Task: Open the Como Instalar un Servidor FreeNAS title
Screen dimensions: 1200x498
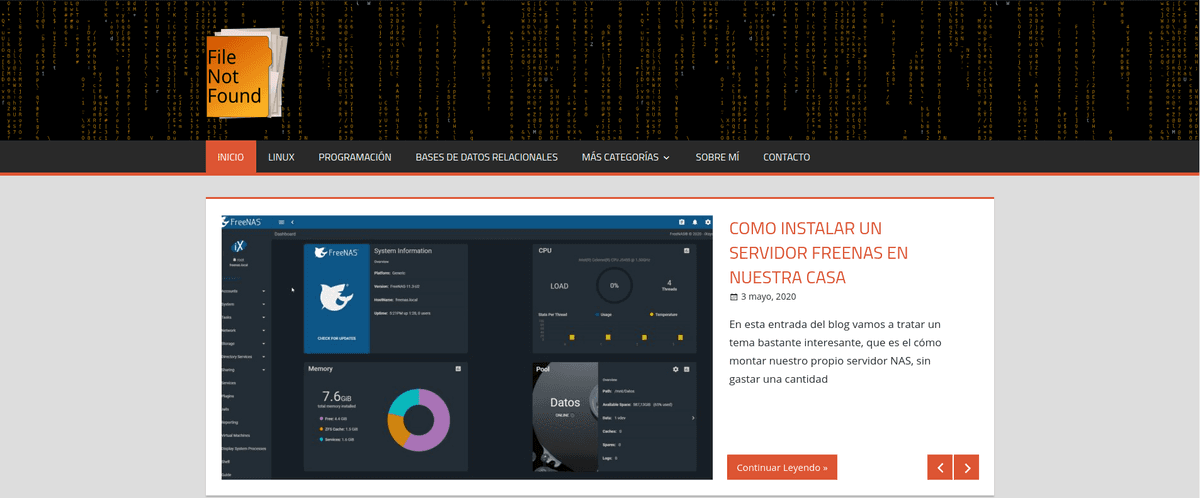Action: pyautogui.click(x=818, y=252)
